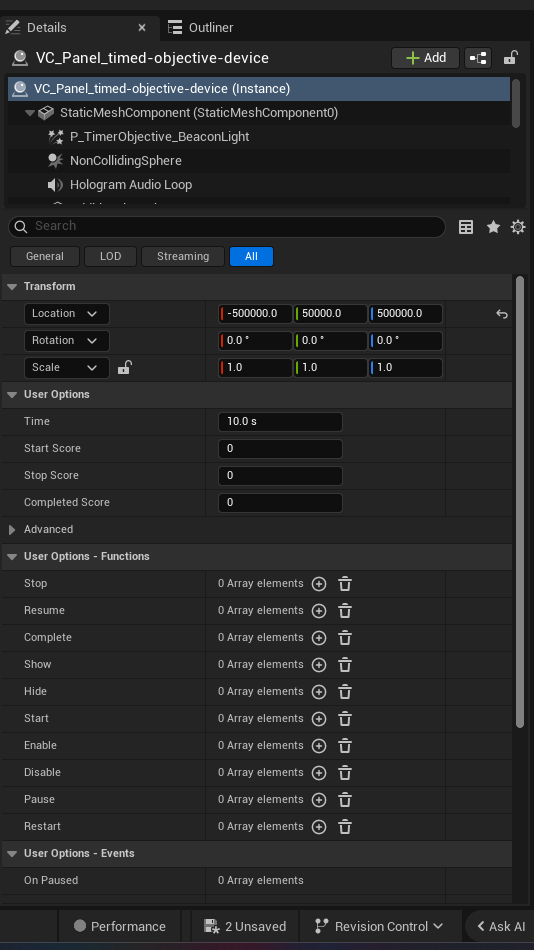
Task: Click Location Y field 50000.0
Action: [x=330, y=314]
